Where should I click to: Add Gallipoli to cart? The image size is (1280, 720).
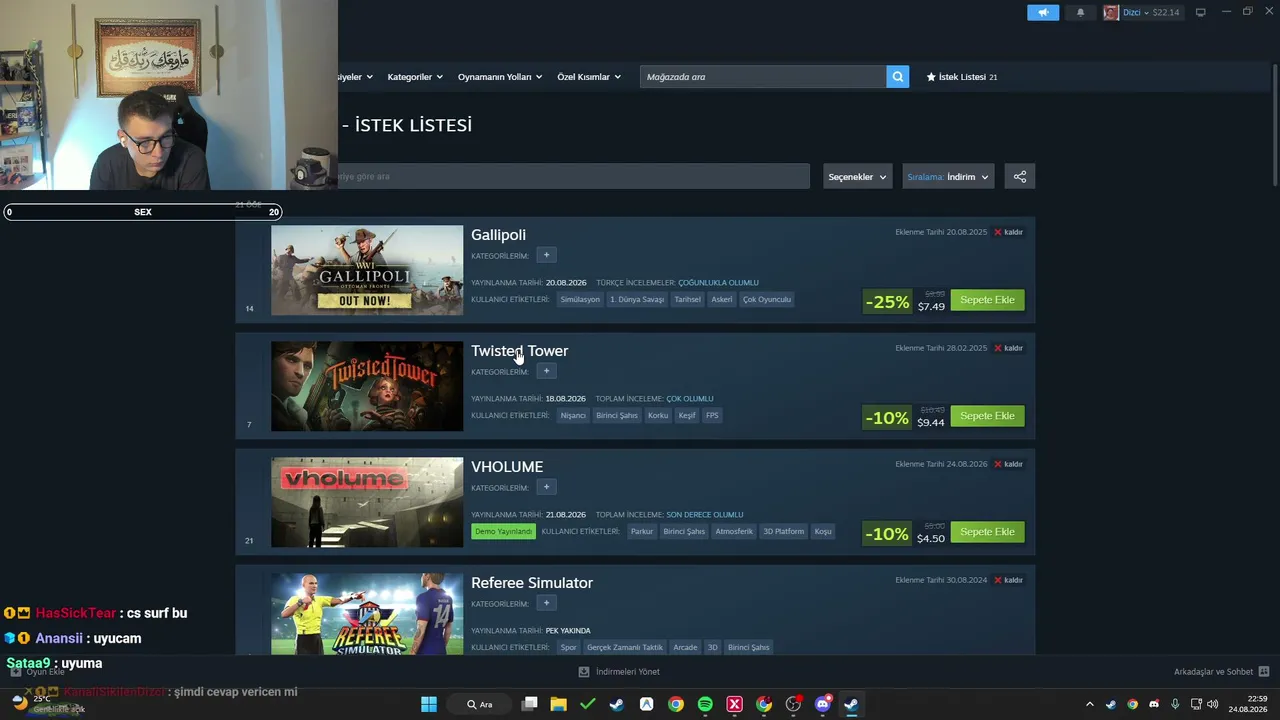(x=987, y=300)
